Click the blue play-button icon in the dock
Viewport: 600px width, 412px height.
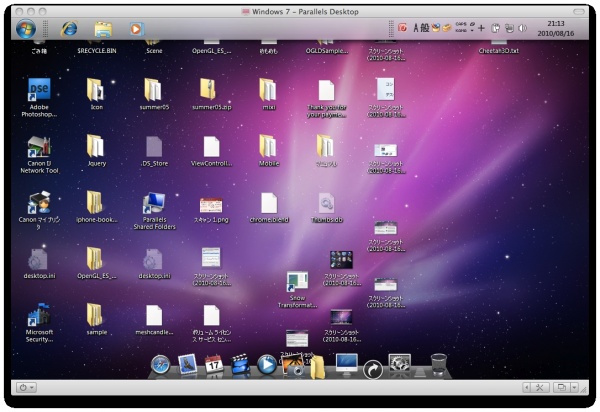267,365
